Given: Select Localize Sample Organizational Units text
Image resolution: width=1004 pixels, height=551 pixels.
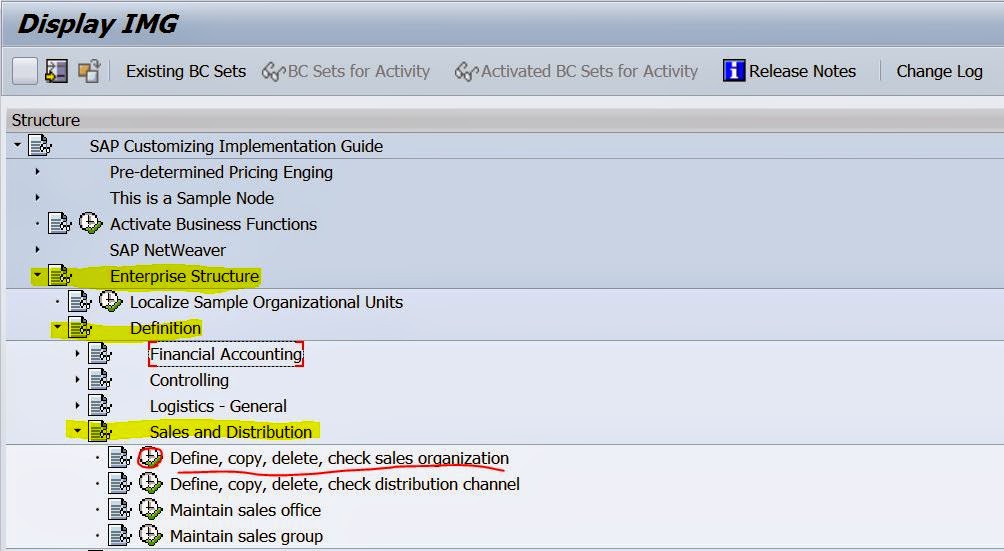Looking at the screenshot, I should 266,302.
